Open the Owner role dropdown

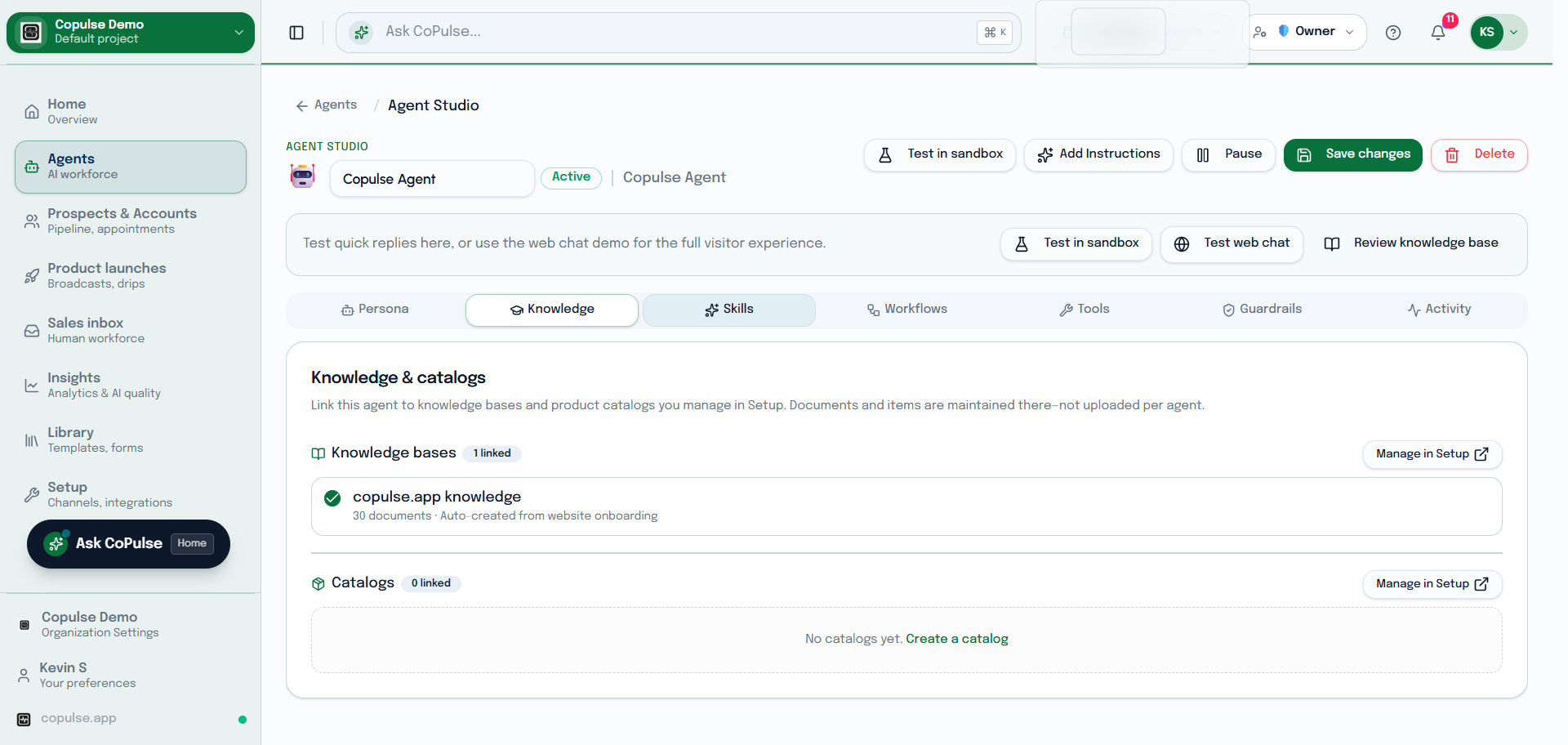[1307, 32]
